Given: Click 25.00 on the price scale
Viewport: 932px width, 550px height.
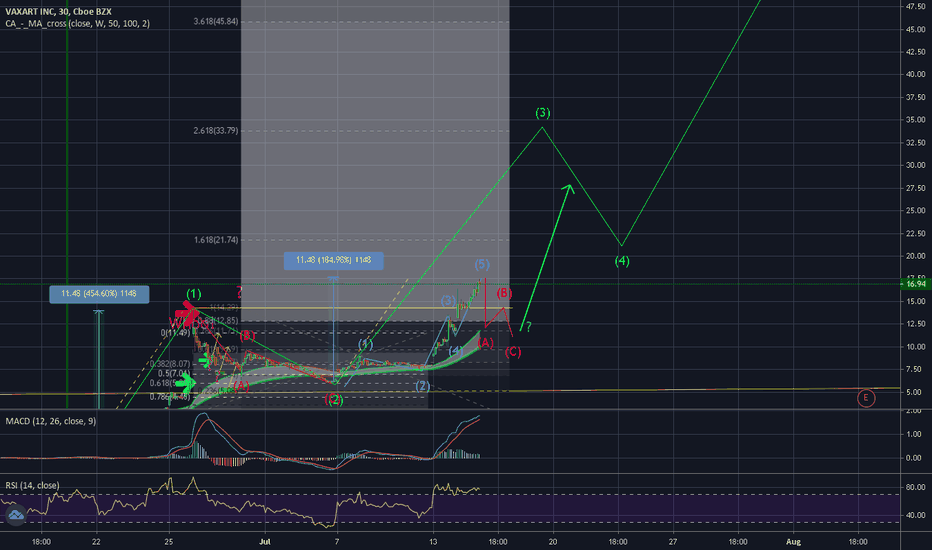Looking at the screenshot, I should (915, 210).
